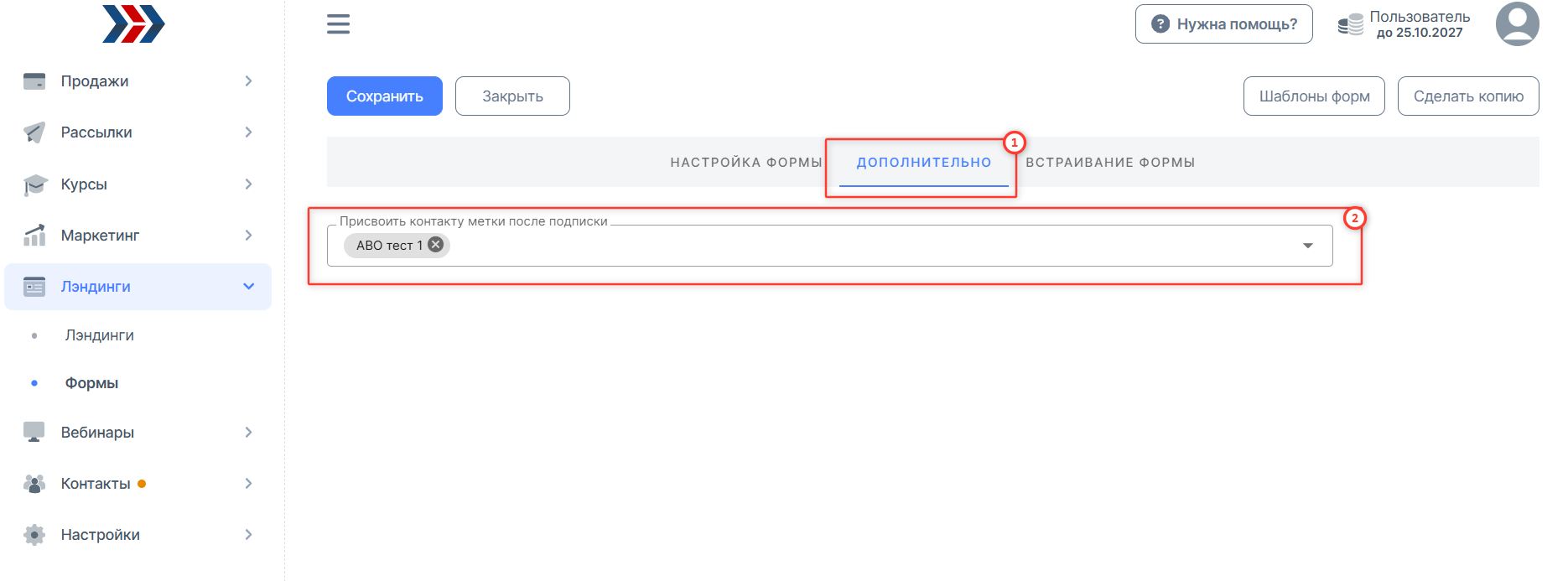Click the Контакты people icon
Image resolution: width=1568 pixels, height=581 pixels.
point(34,484)
